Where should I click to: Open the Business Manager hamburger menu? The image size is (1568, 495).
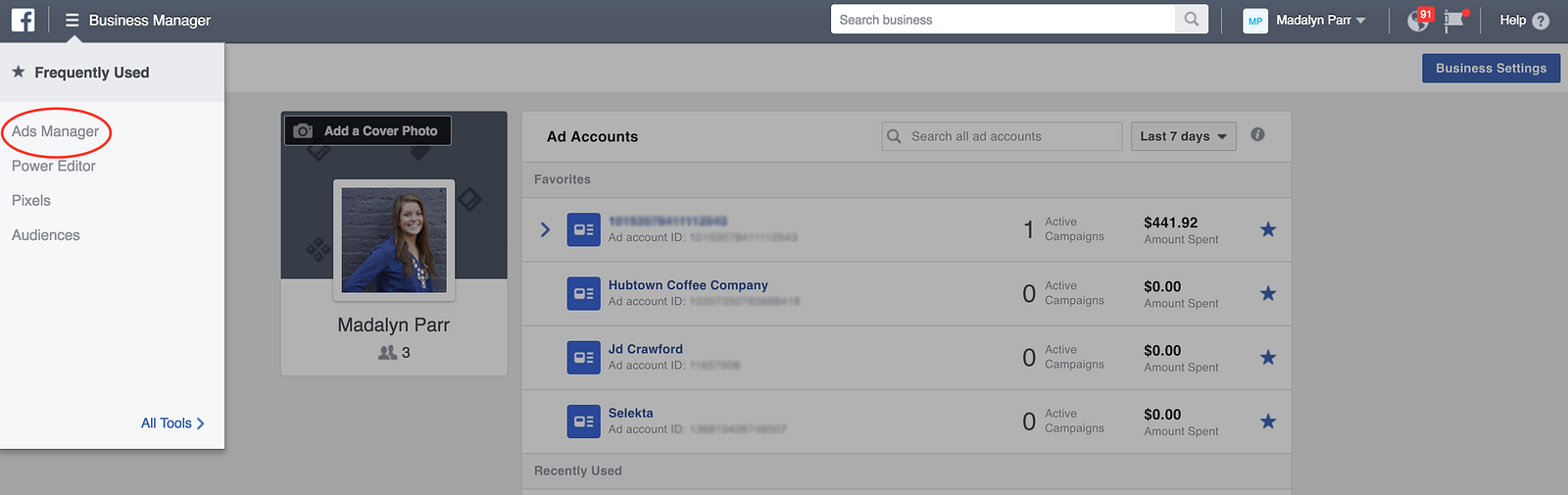click(x=72, y=21)
